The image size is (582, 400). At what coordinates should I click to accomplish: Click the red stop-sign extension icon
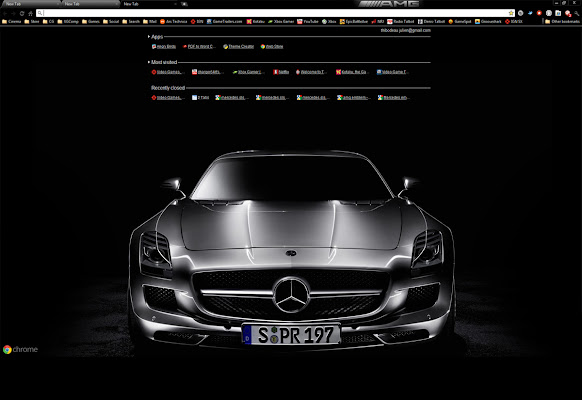click(x=539, y=13)
